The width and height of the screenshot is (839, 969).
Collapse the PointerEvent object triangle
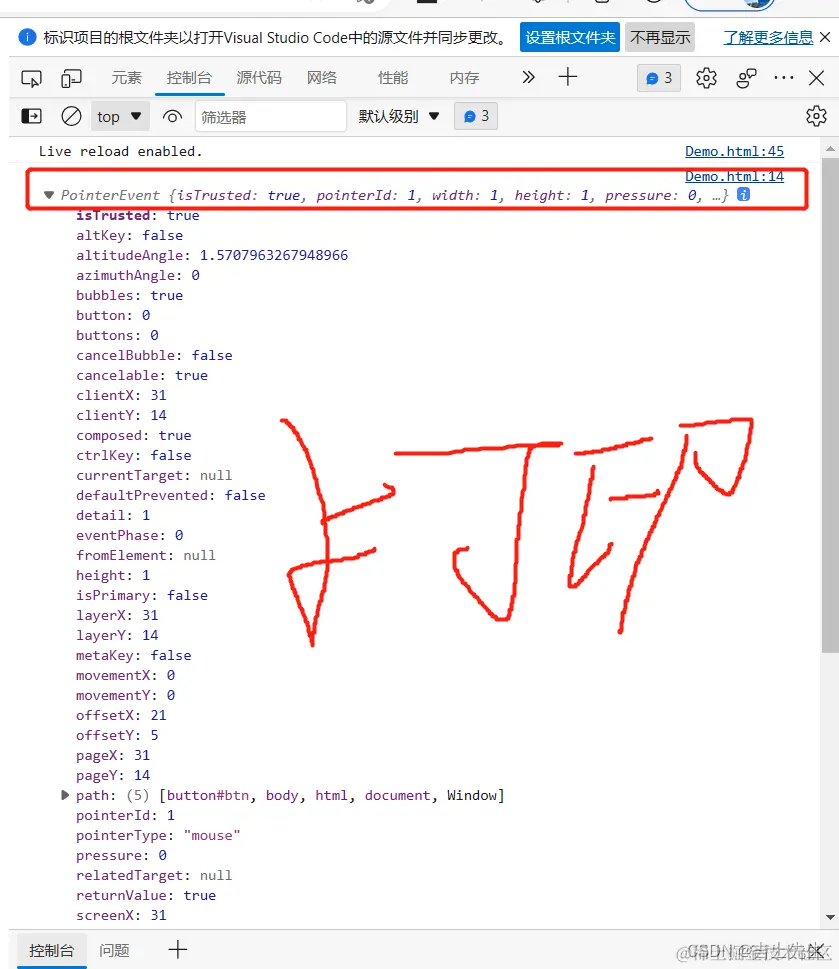coord(49,195)
